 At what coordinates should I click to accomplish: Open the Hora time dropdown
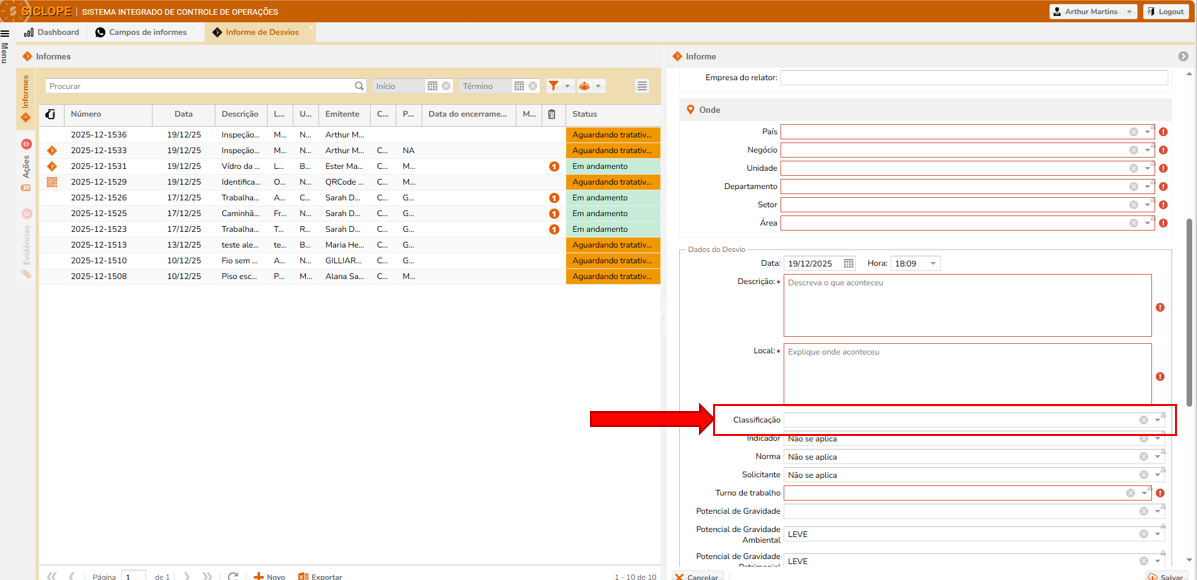pos(933,263)
